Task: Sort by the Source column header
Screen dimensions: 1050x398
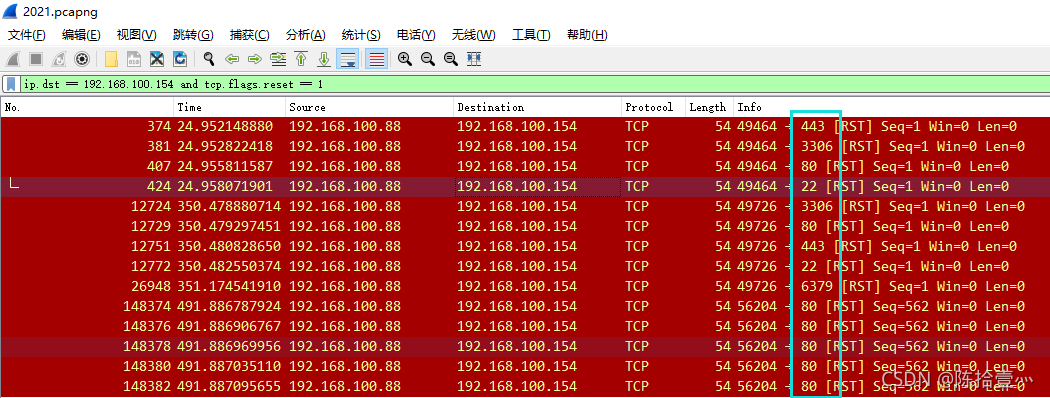Action: (370, 107)
